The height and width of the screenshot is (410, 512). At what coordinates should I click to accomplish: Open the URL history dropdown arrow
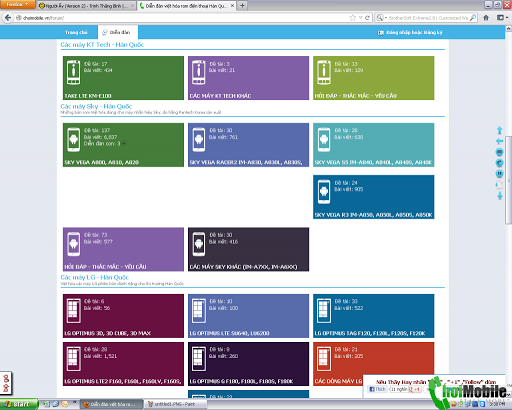coord(361,18)
